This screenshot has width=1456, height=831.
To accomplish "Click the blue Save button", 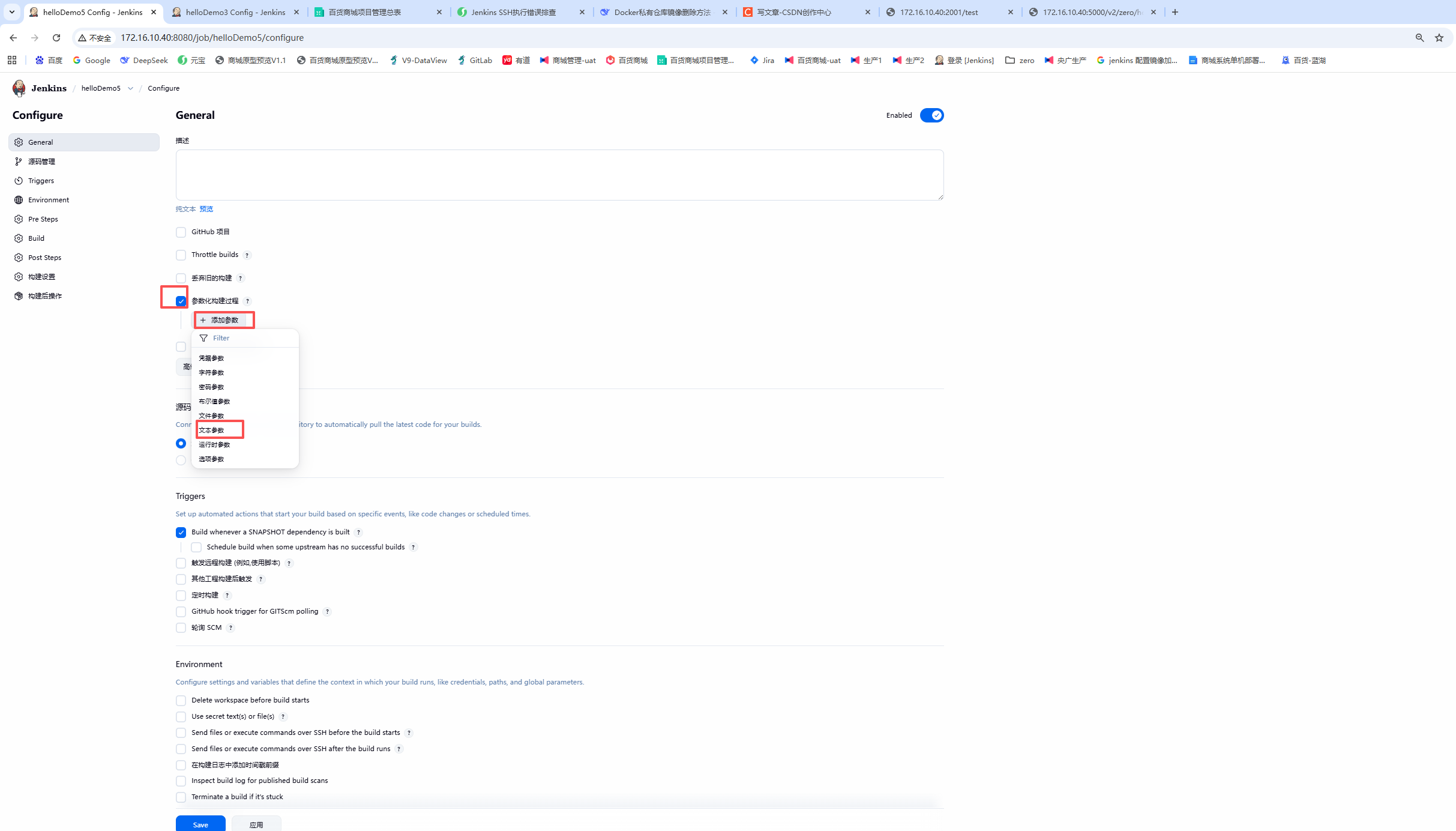I will pos(200,824).
